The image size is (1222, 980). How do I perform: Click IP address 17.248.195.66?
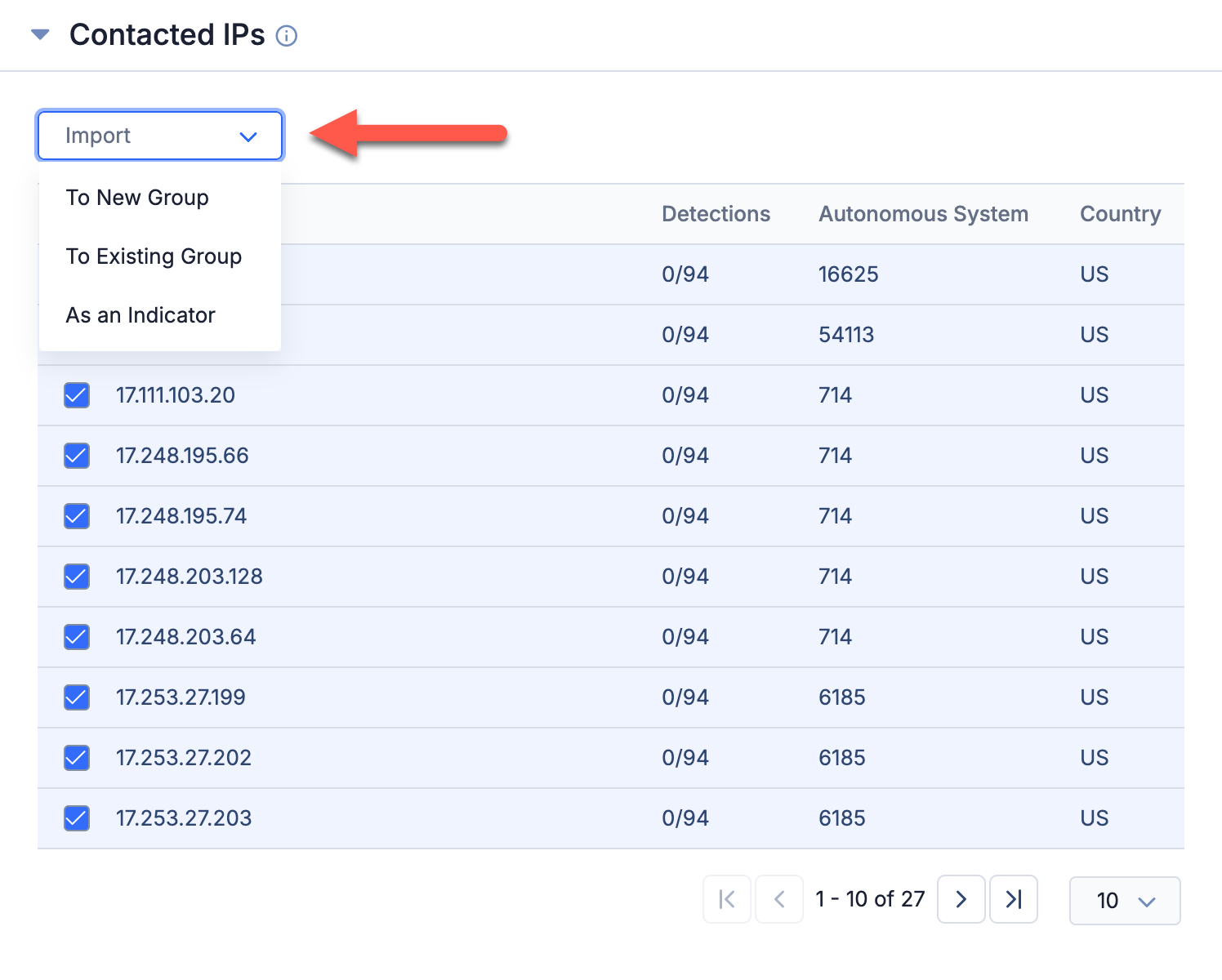182,456
